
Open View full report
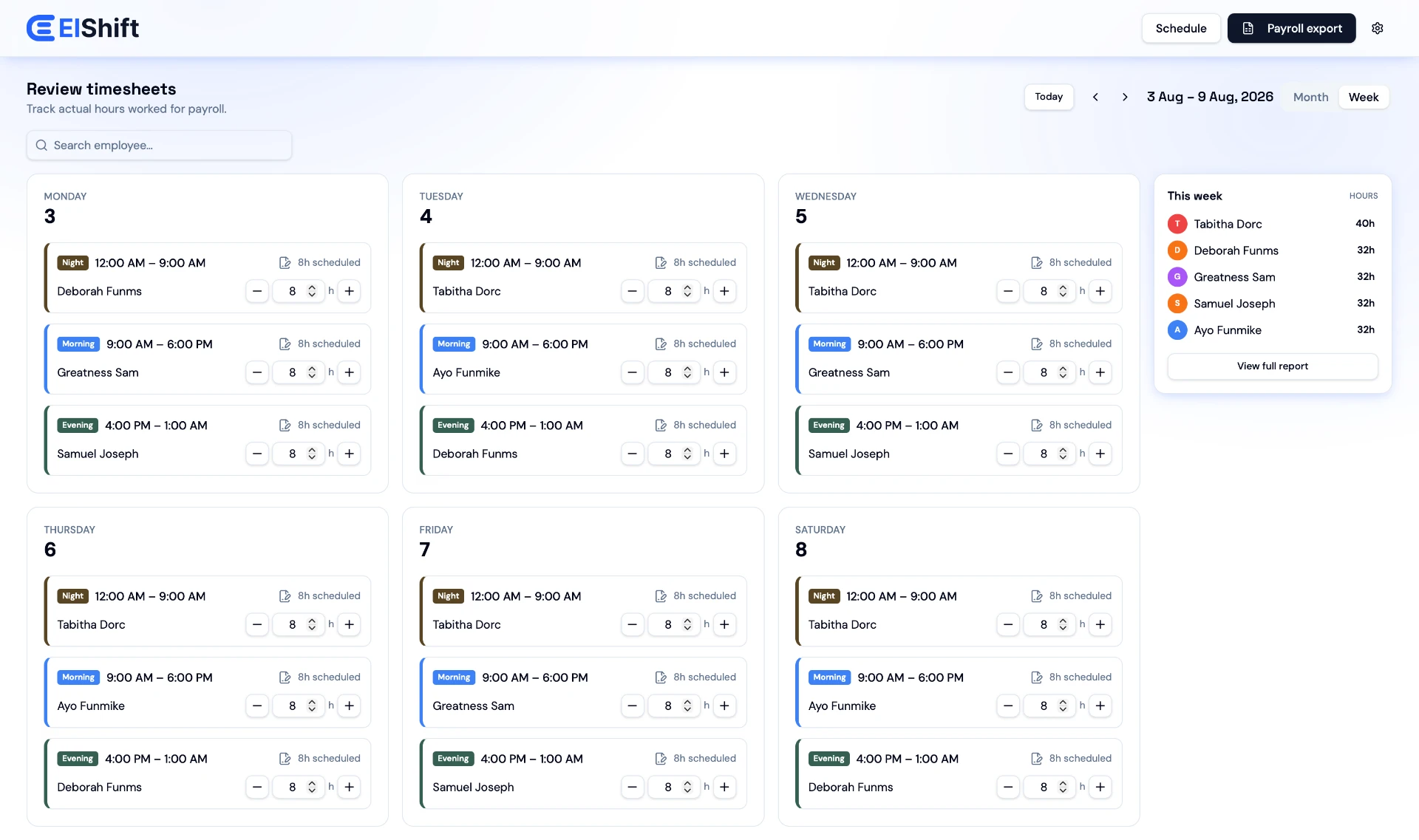click(x=1272, y=366)
